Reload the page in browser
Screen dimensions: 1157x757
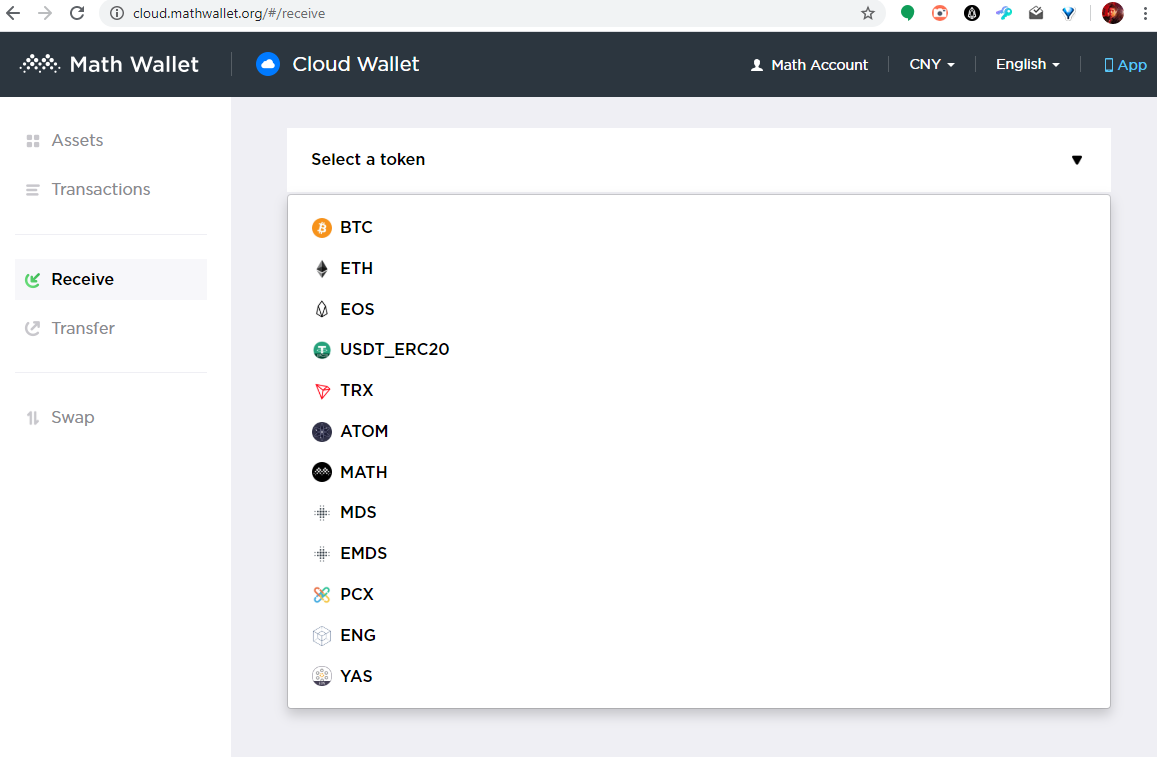pyautogui.click(x=77, y=13)
